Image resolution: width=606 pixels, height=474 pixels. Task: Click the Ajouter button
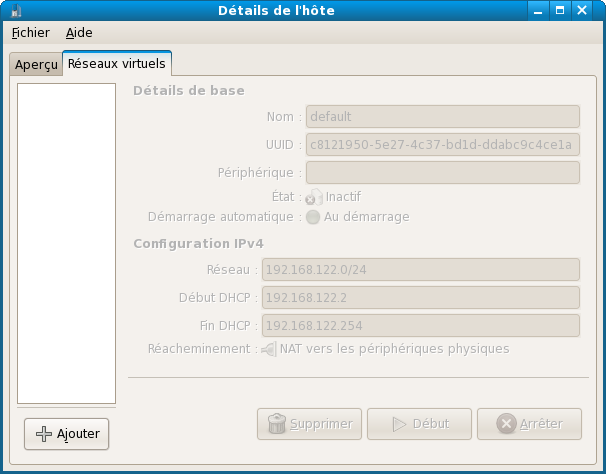[x=66, y=434]
